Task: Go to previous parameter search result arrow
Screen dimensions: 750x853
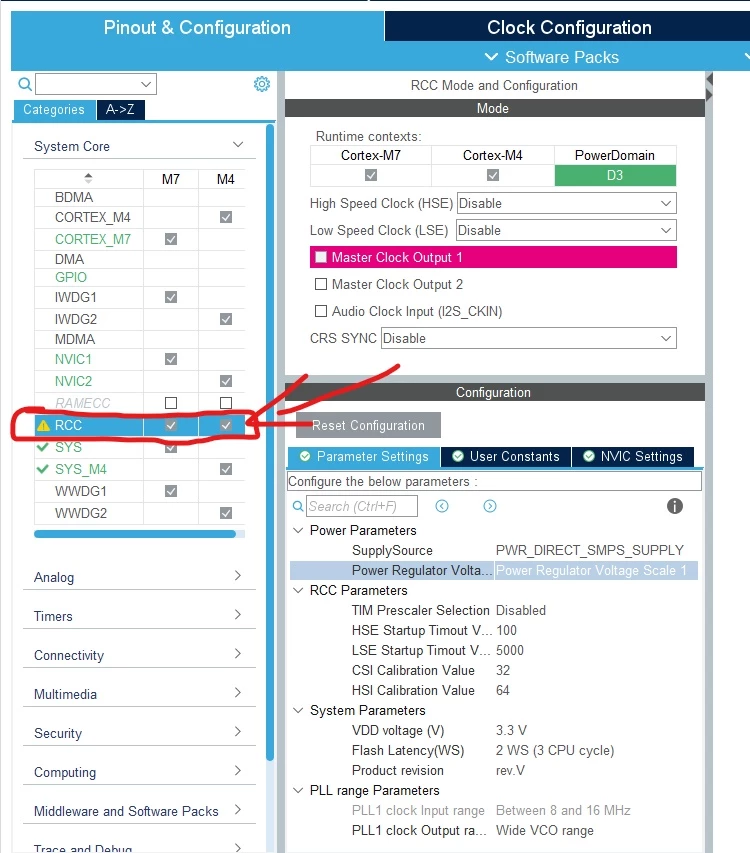Action: [x=442, y=506]
